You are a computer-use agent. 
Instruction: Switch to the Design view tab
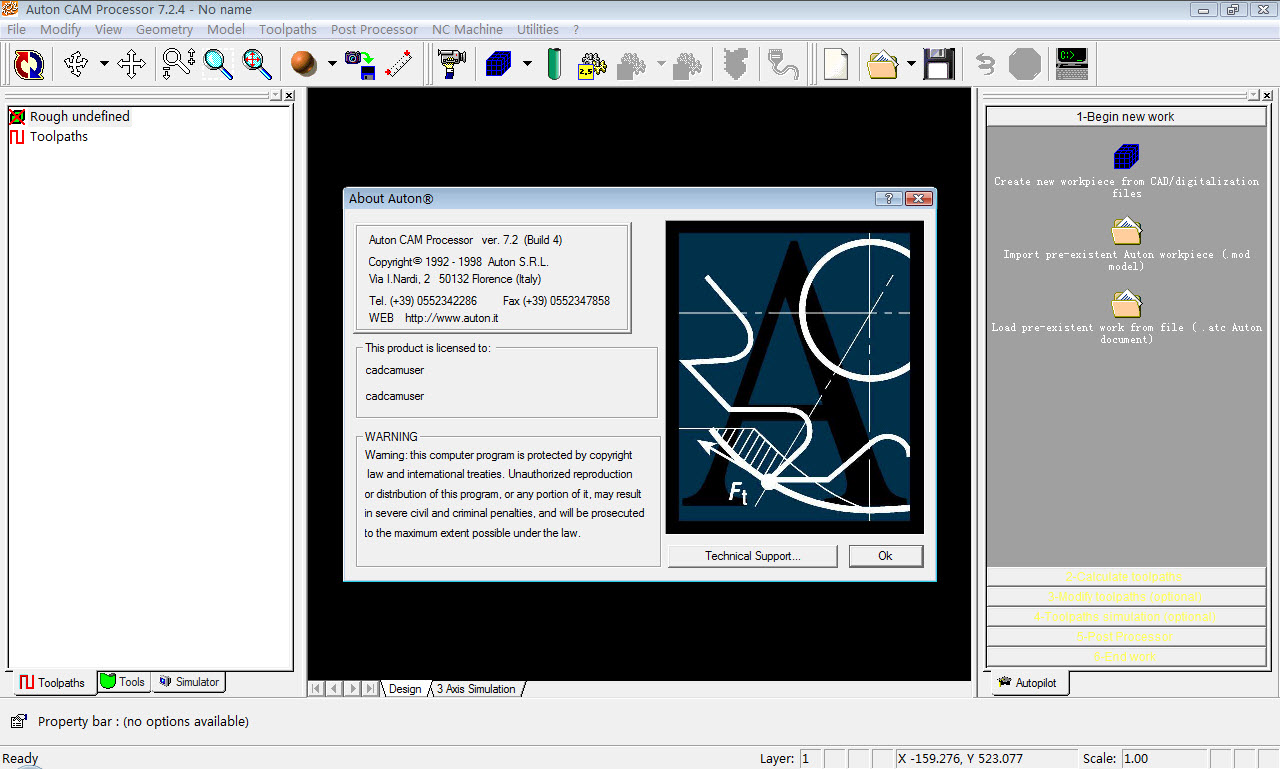pos(405,688)
